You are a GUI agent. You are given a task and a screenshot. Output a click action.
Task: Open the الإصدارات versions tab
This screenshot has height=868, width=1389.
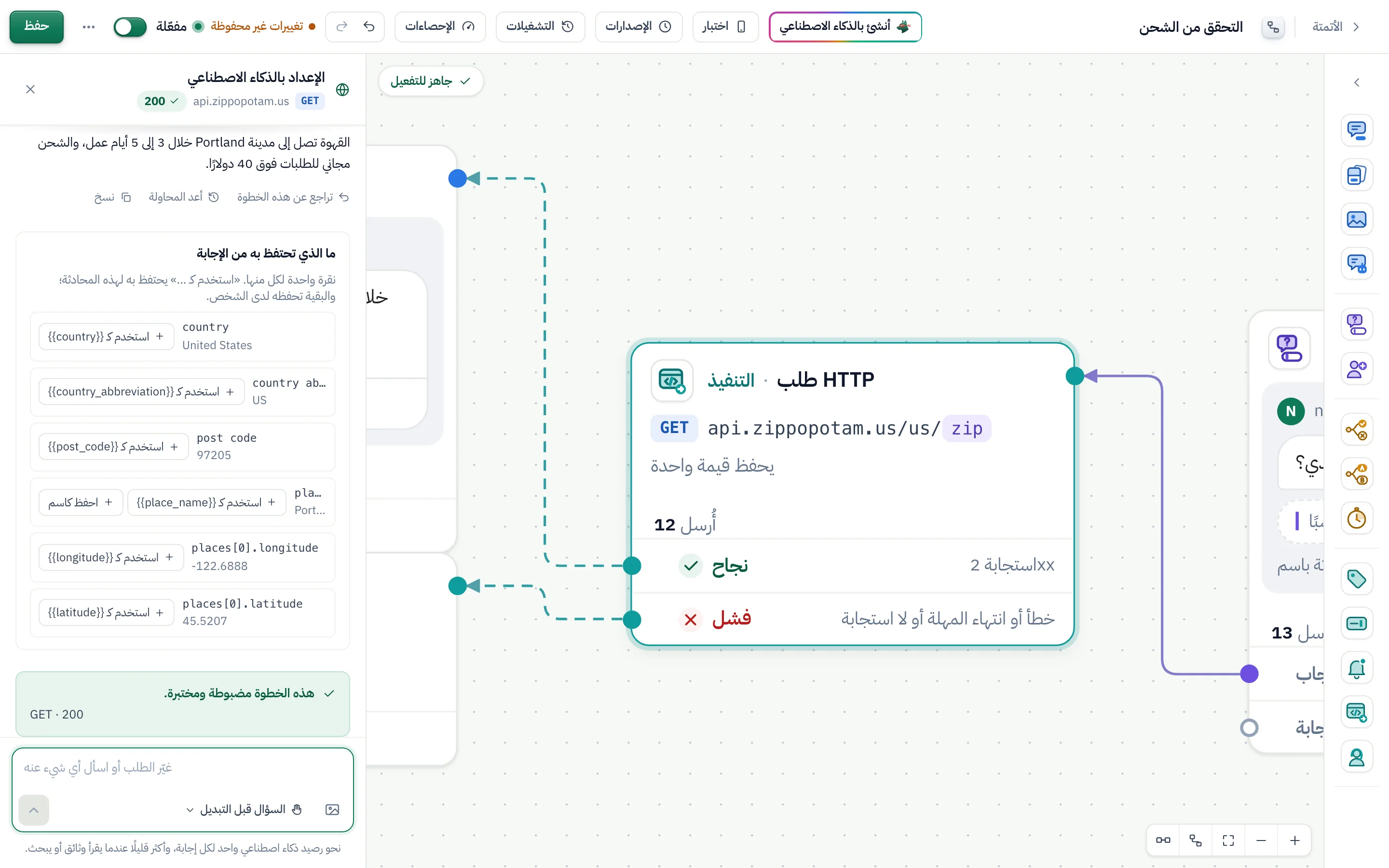(638, 27)
